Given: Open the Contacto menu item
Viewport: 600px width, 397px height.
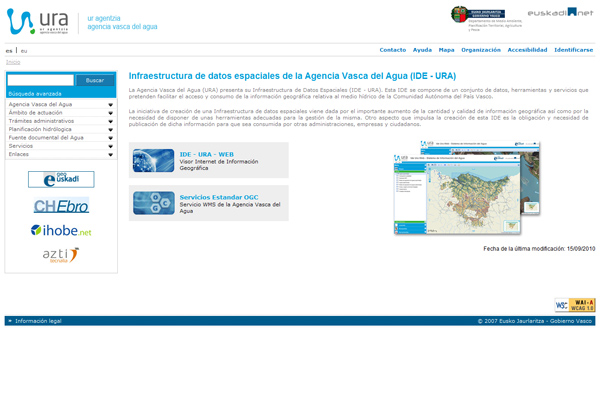Looking at the screenshot, I should 393,50.
